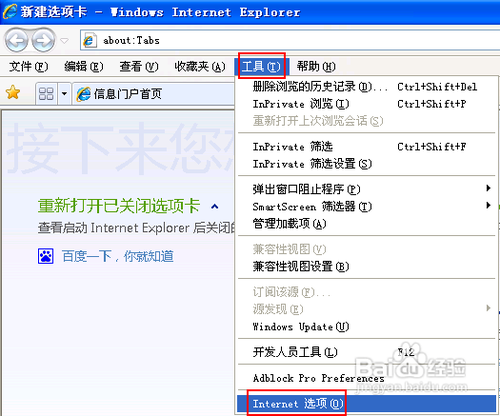Switch to the 信息门户首页 tab
This screenshot has width=500, height=416.
[x=154, y=94]
